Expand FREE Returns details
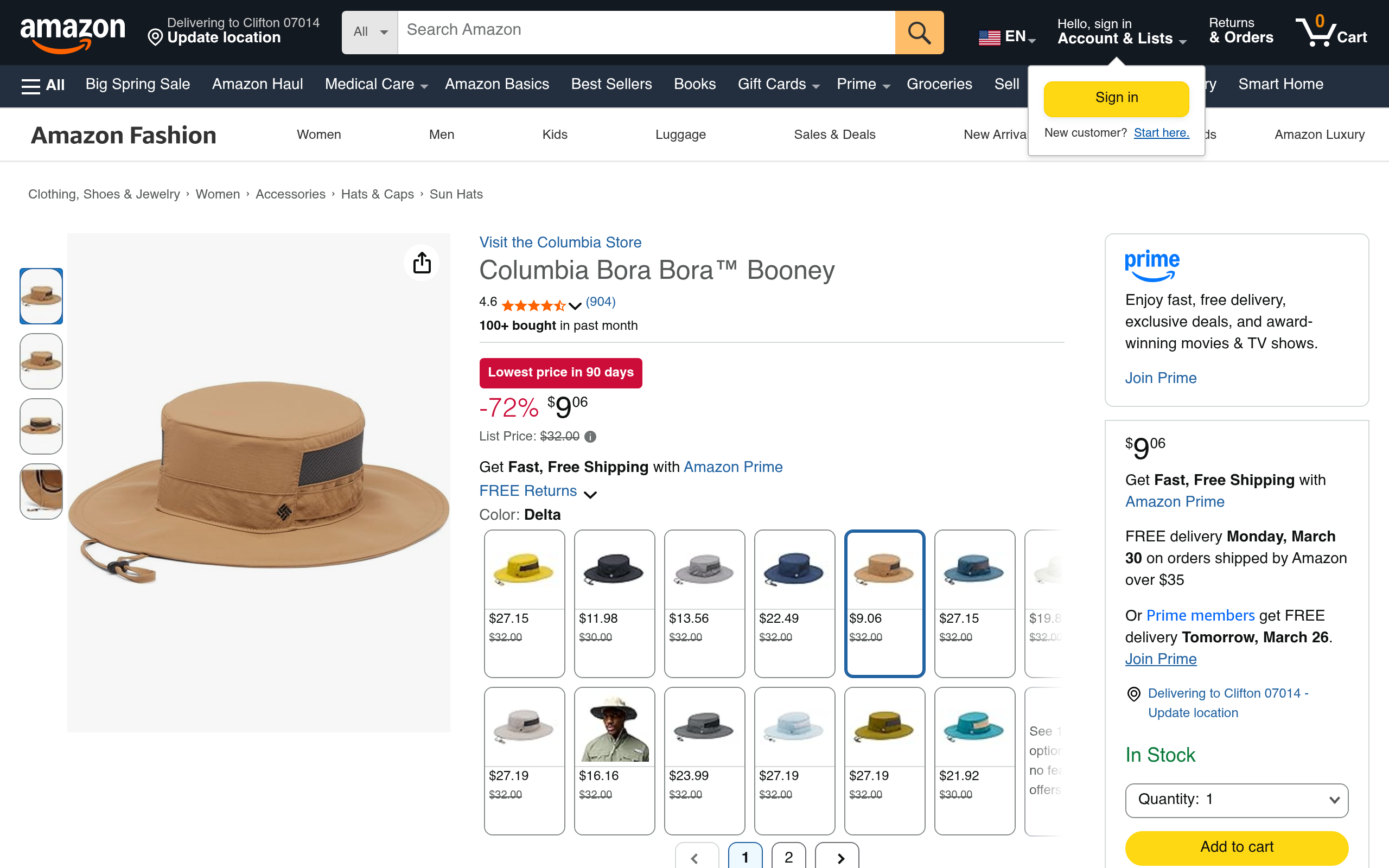This screenshot has width=1389, height=868. pos(590,494)
